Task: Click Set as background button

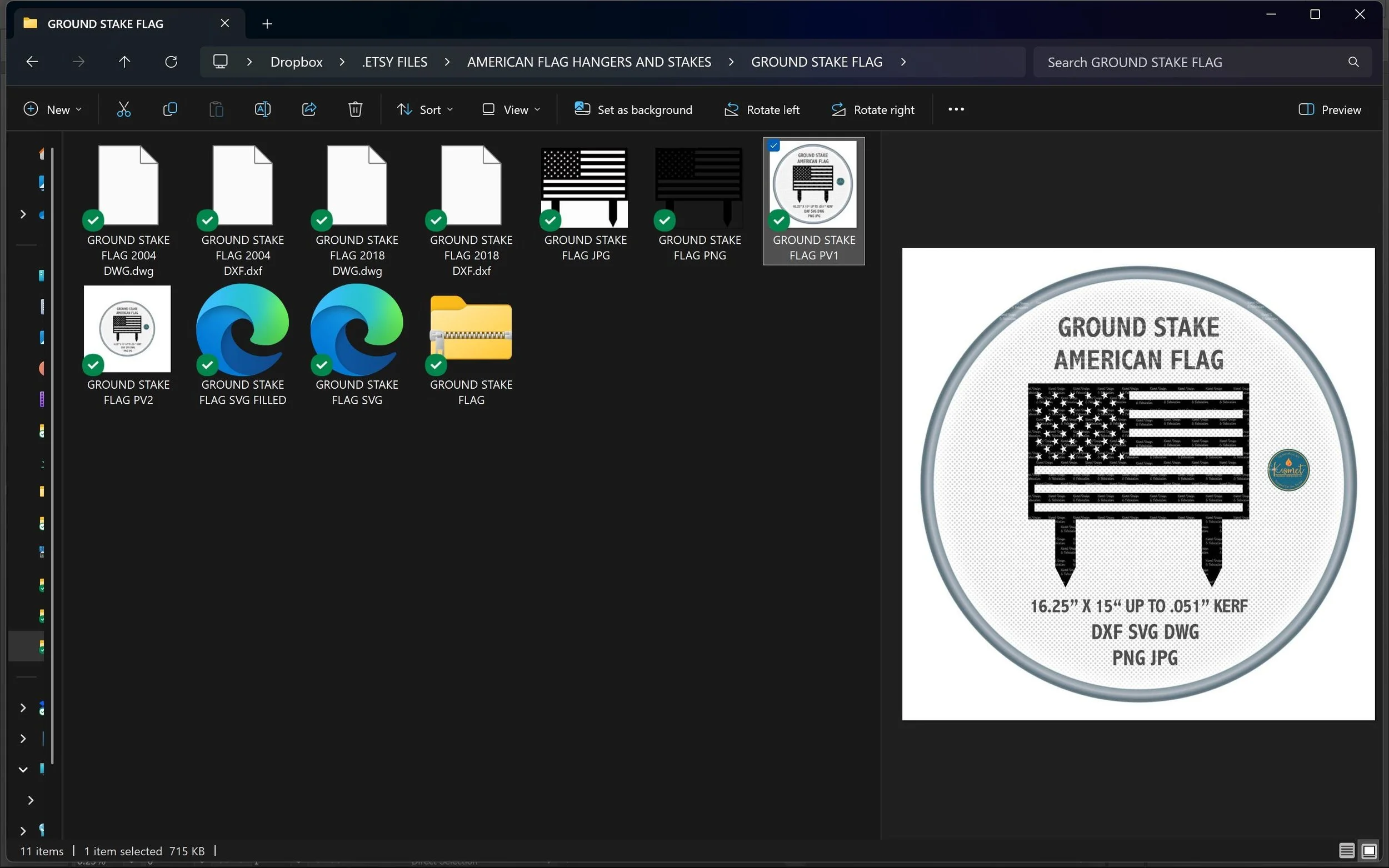Action: (633, 109)
